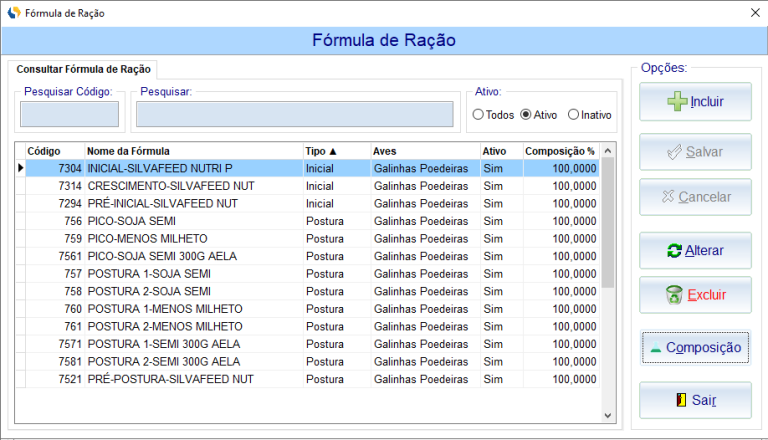Focus the Pesquisar Código input field
The width and height of the screenshot is (768, 440).
click(x=69, y=114)
